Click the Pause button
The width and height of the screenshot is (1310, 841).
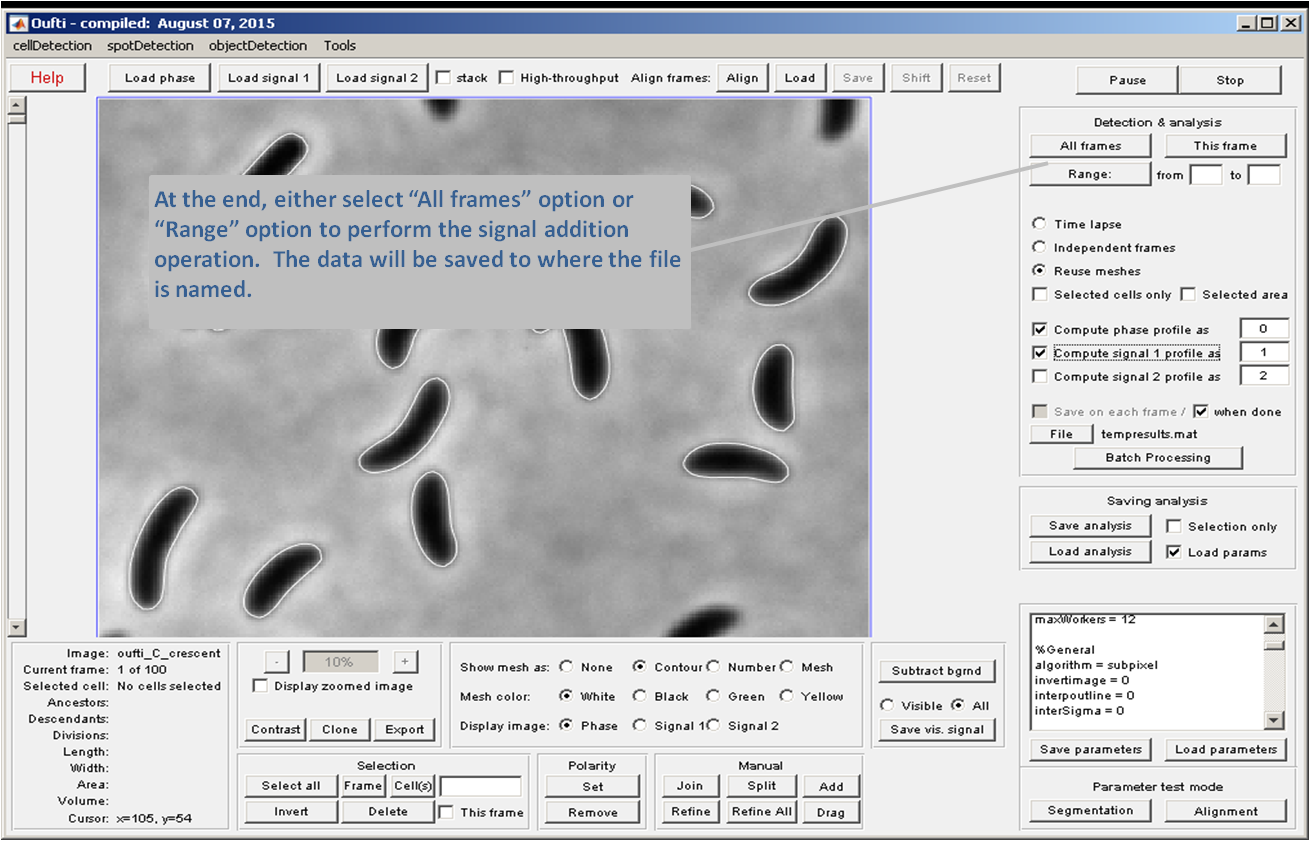(x=1128, y=80)
